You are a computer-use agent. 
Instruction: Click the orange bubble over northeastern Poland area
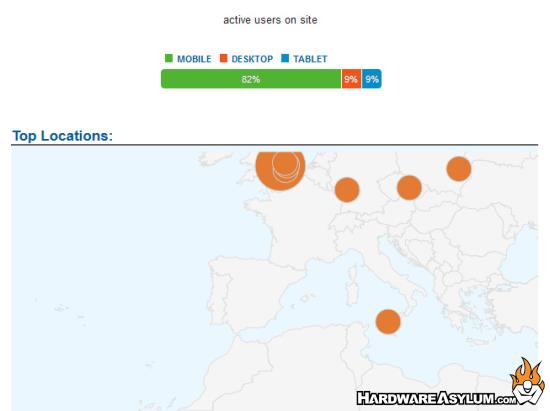point(459,169)
